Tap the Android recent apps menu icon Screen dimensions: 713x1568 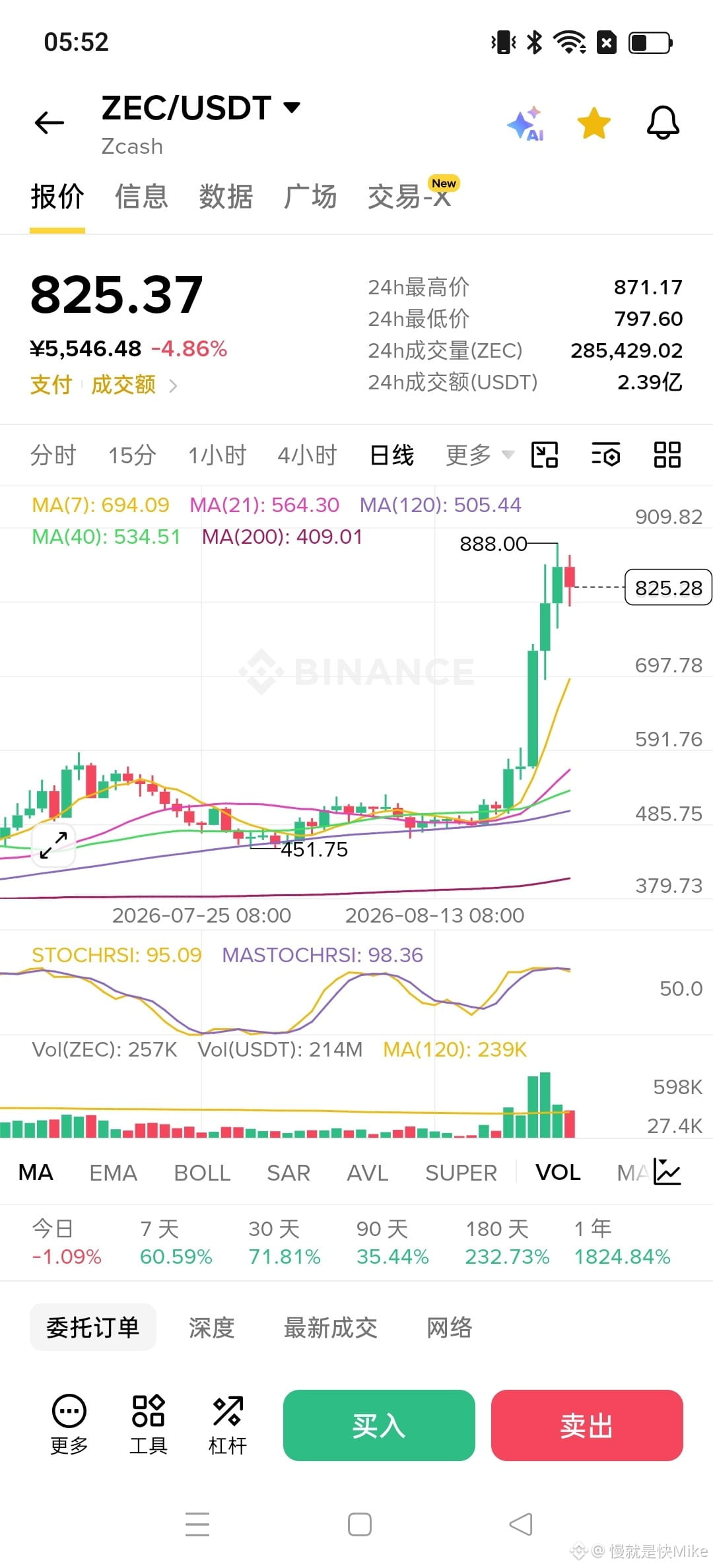pos(197,1524)
